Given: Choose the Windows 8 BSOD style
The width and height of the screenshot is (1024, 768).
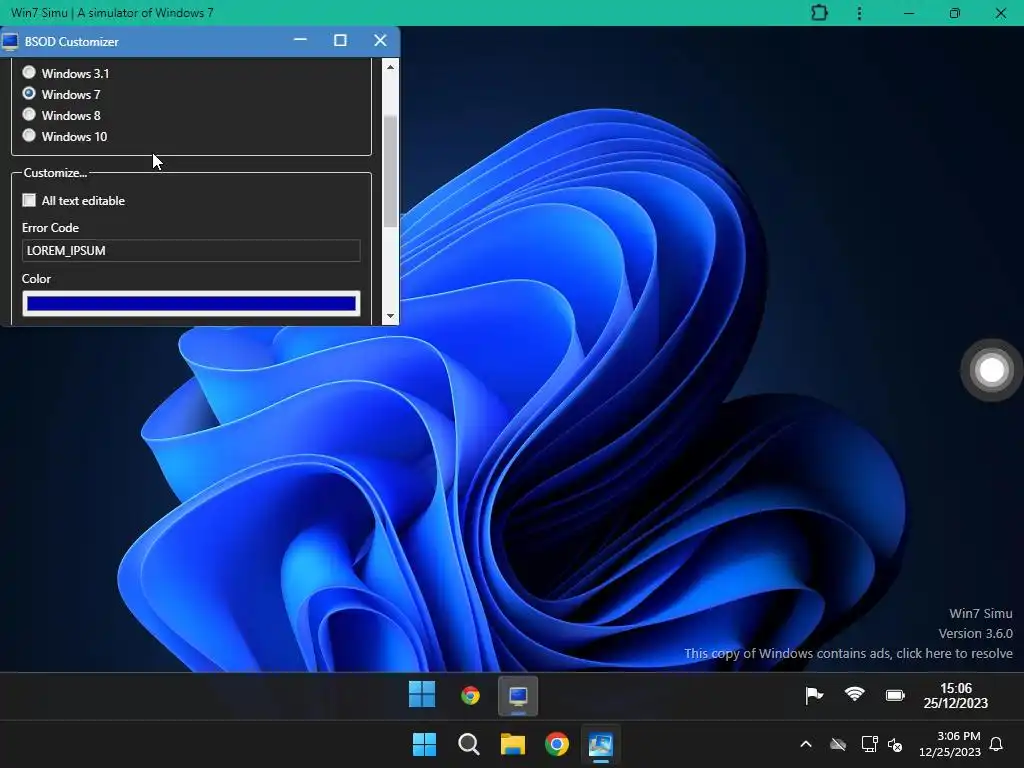Looking at the screenshot, I should click(29, 114).
